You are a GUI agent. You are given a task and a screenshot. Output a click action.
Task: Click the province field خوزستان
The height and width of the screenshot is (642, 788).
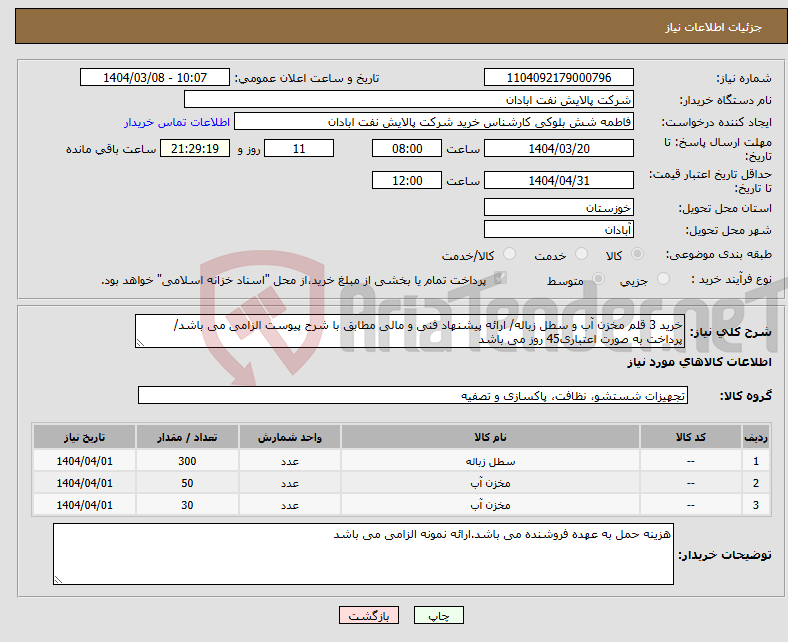(x=559, y=207)
